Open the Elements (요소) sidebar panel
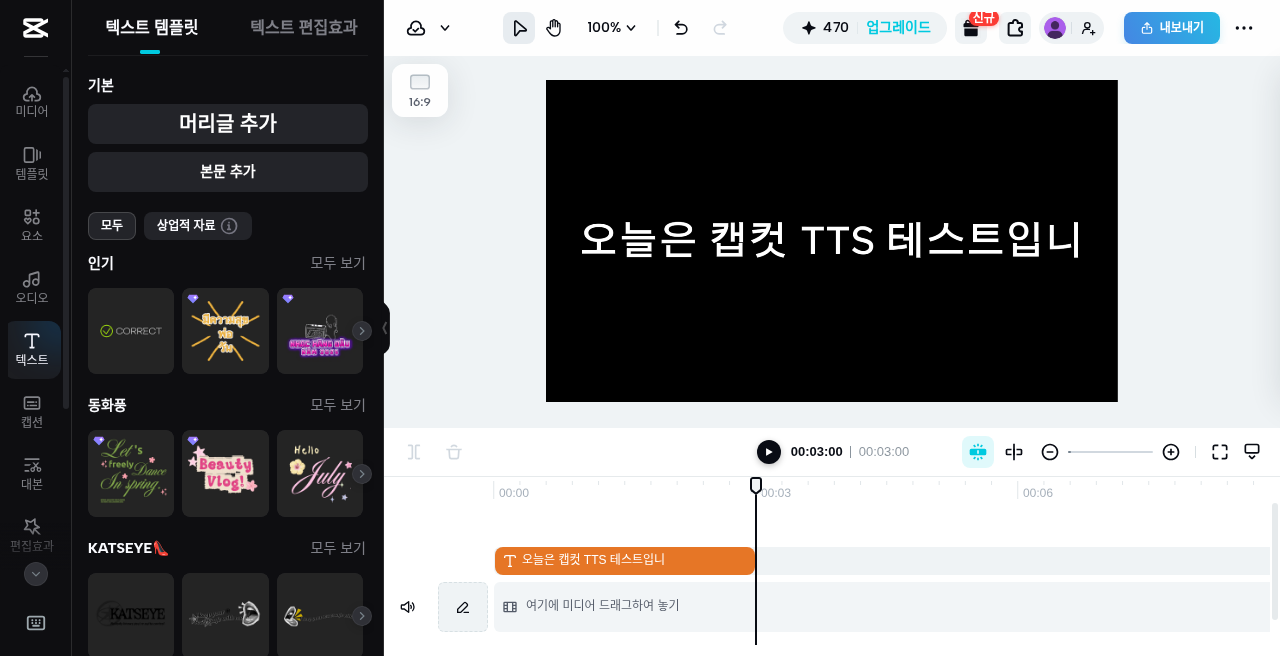The height and width of the screenshot is (656, 1280). pyautogui.click(x=32, y=225)
